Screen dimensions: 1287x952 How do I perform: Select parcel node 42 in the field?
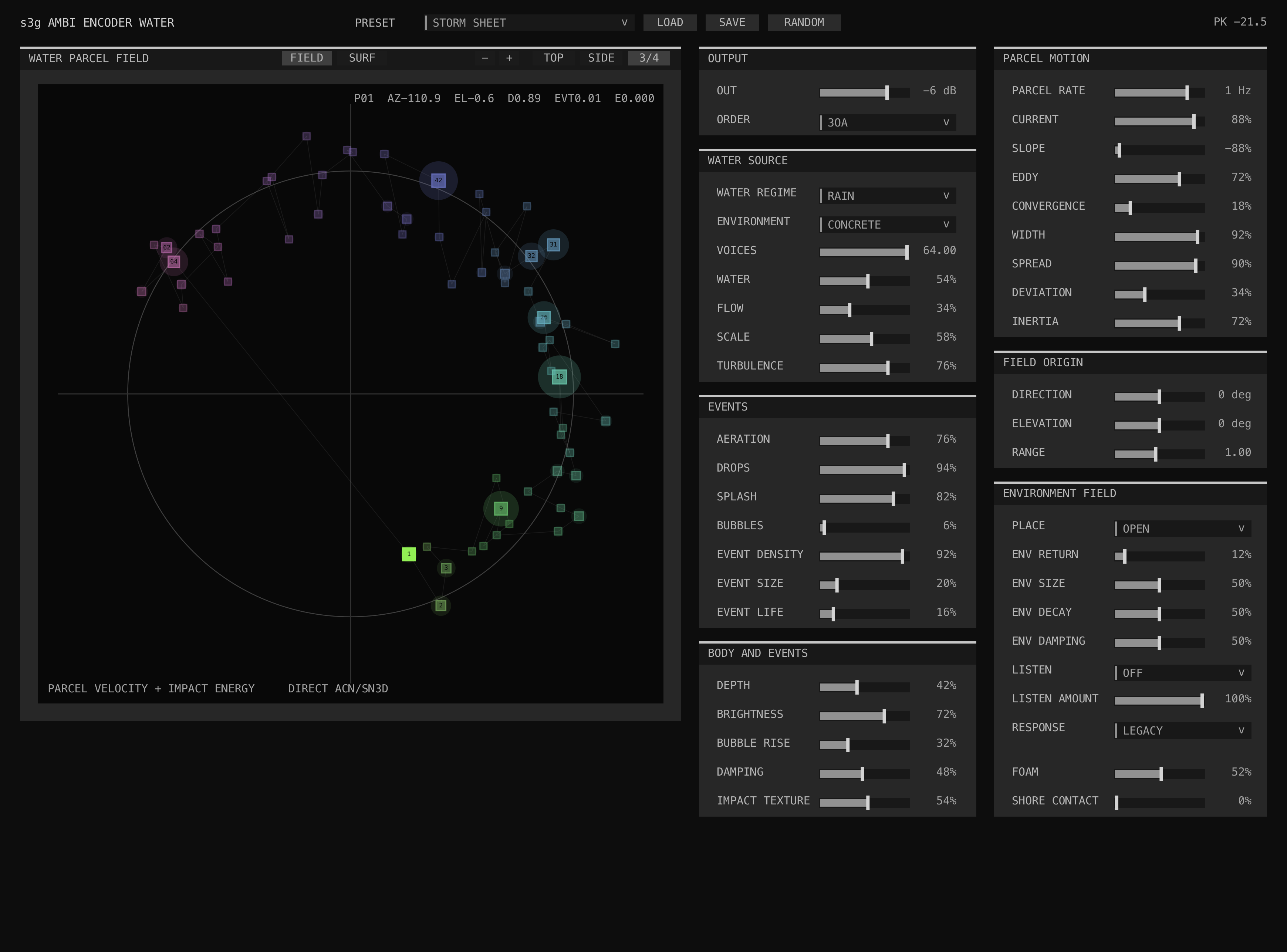[438, 180]
